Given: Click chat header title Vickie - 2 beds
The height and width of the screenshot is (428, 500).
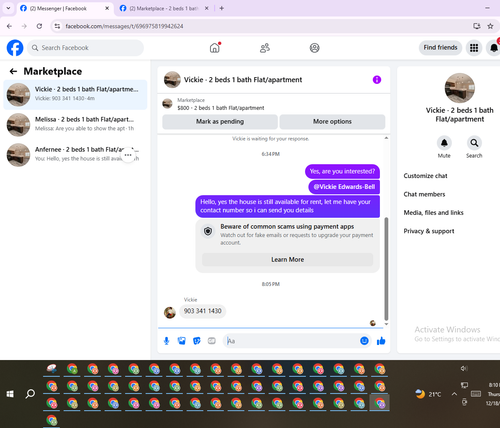Looking at the screenshot, I should click(x=243, y=80).
